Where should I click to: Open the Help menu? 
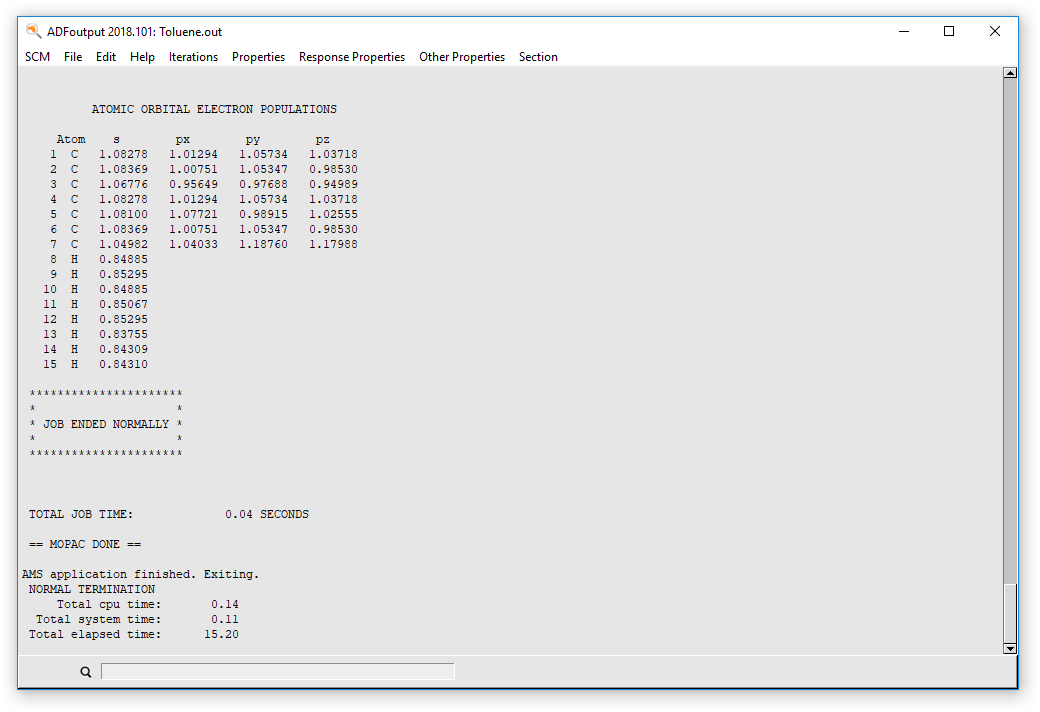(x=142, y=57)
